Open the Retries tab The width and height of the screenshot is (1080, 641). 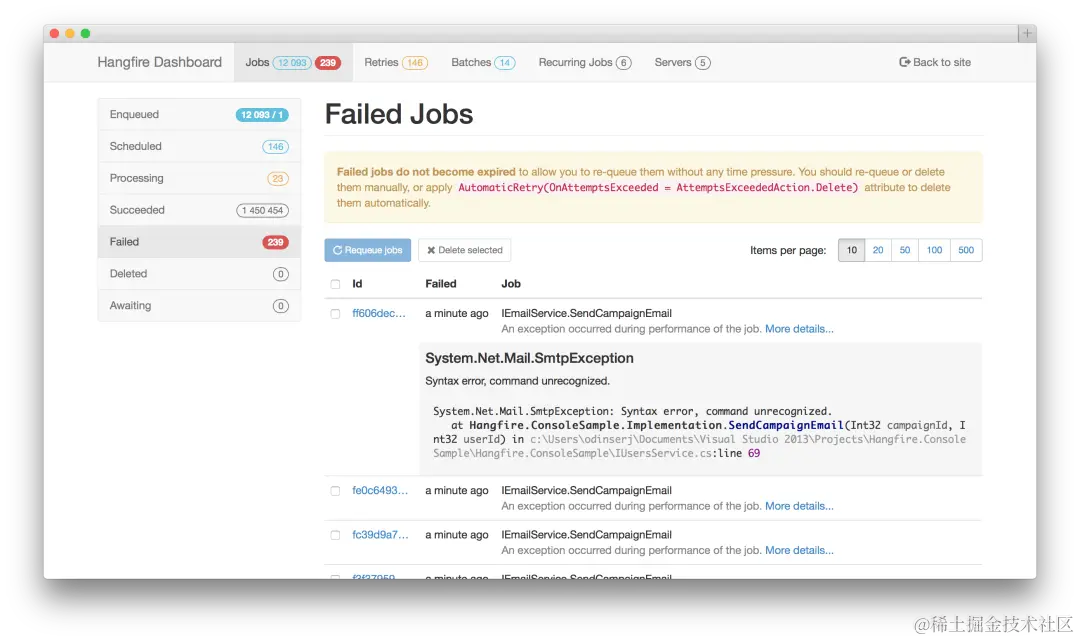pos(396,62)
